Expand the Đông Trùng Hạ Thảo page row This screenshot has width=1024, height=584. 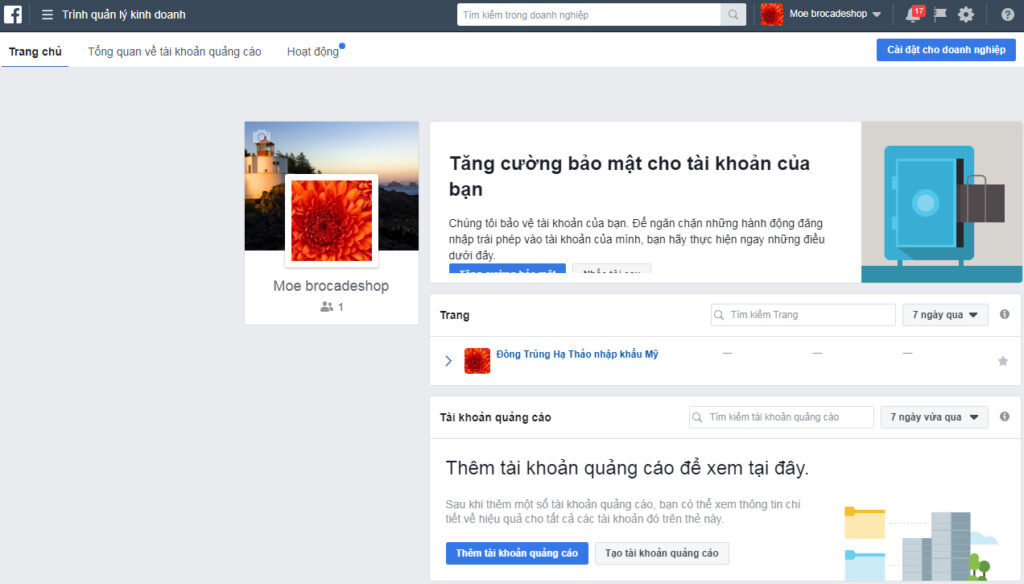pyautogui.click(x=448, y=361)
